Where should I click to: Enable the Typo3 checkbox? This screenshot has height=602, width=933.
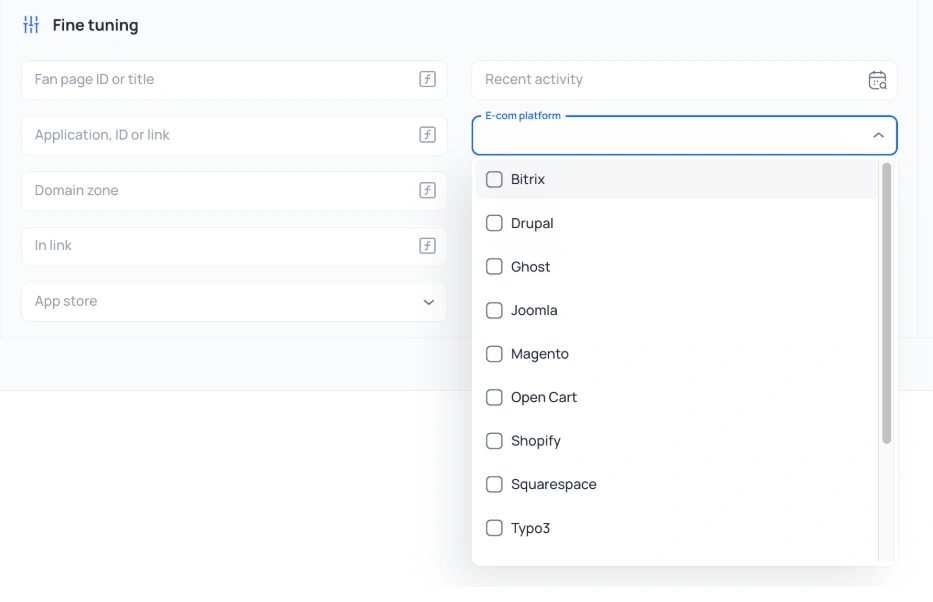click(x=494, y=528)
